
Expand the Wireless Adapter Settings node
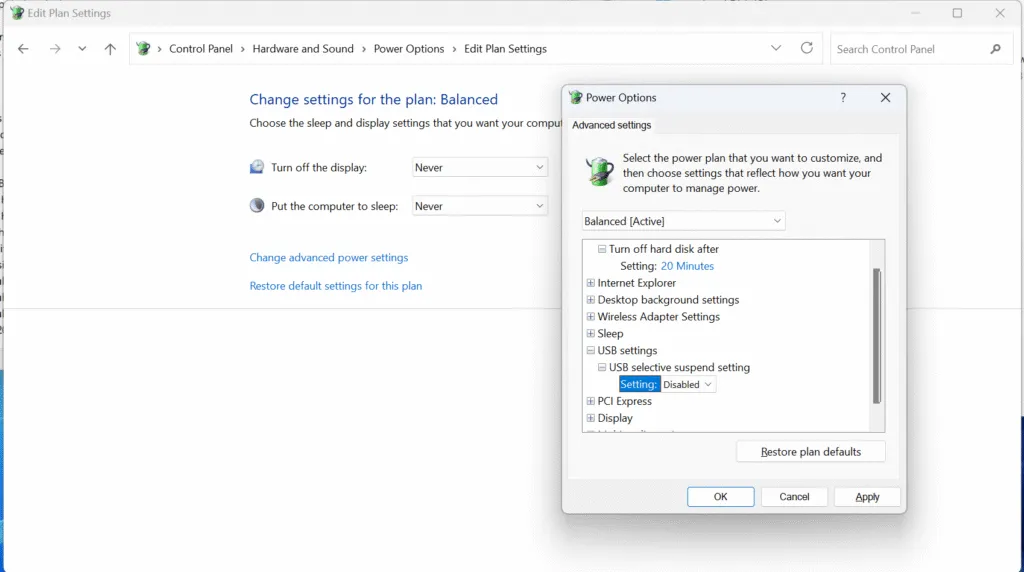pyautogui.click(x=591, y=317)
